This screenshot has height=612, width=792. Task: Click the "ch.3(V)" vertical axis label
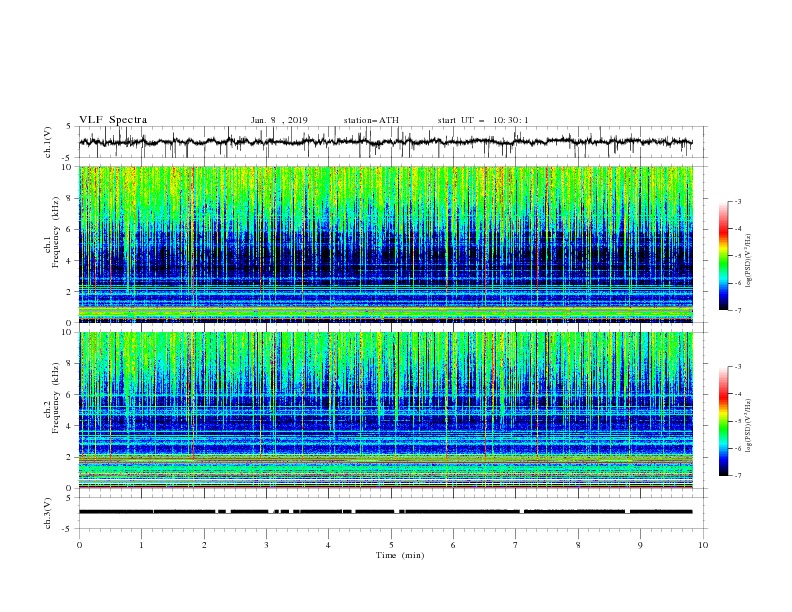tap(48, 513)
